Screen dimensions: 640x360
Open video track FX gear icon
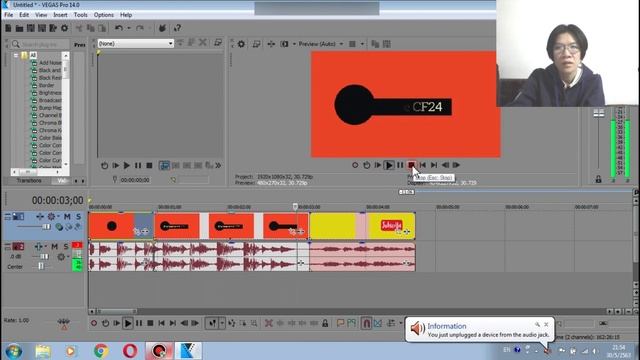pyautogui.click(x=51, y=216)
